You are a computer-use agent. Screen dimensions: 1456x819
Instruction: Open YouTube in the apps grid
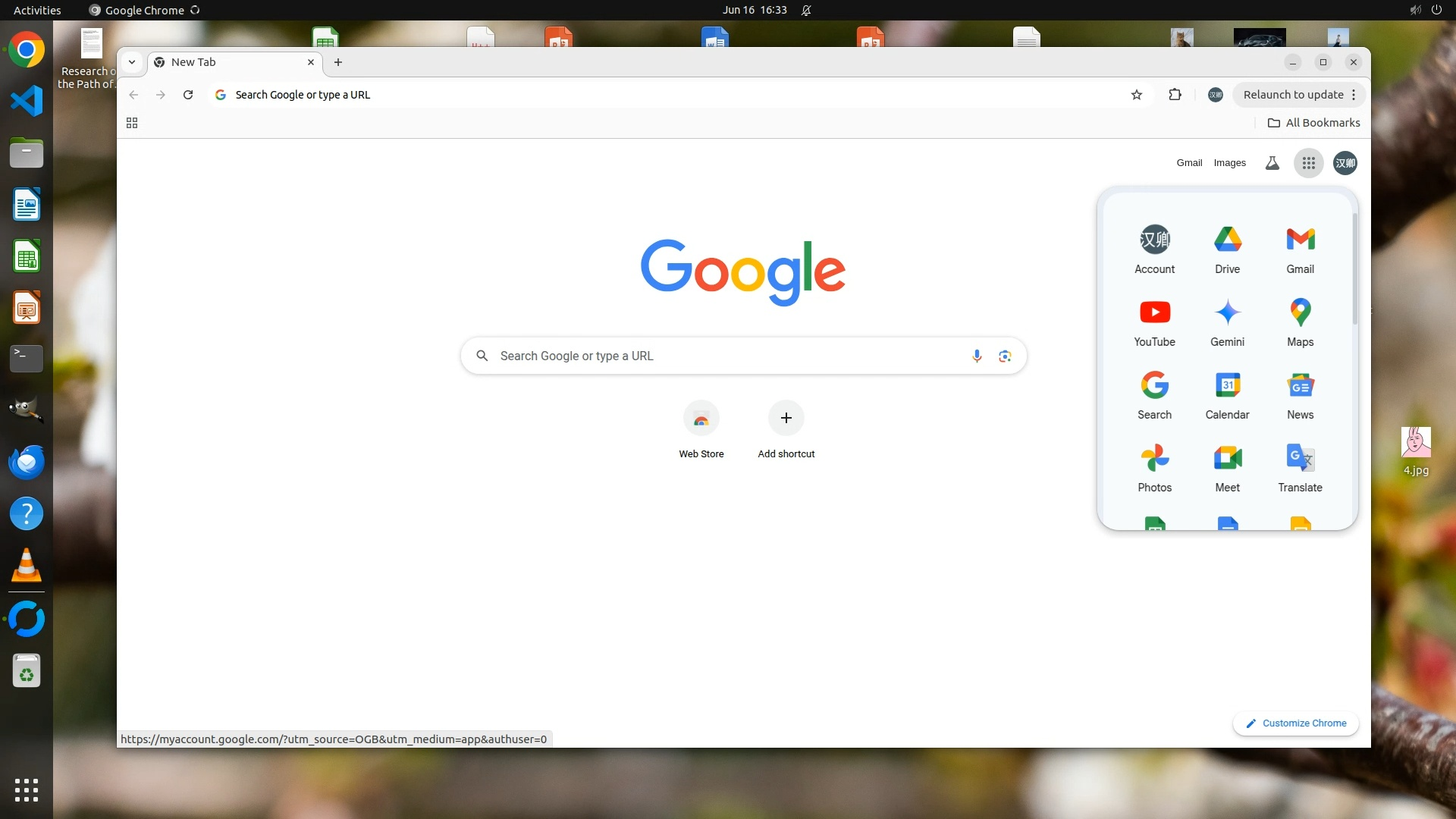[x=1154, y=322]
